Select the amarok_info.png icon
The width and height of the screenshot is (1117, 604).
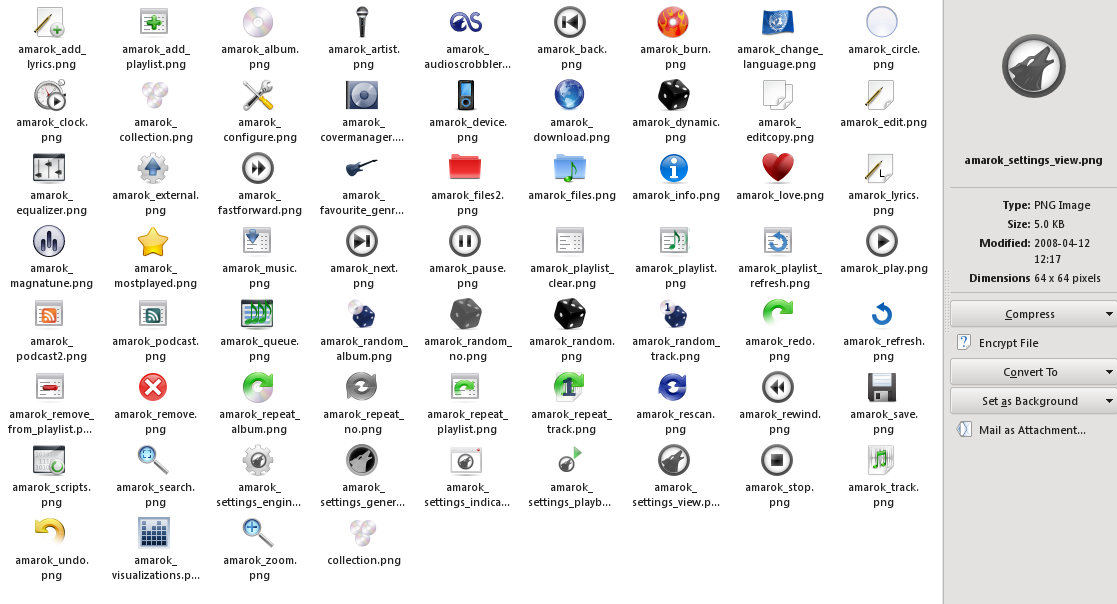coord(674,169)
